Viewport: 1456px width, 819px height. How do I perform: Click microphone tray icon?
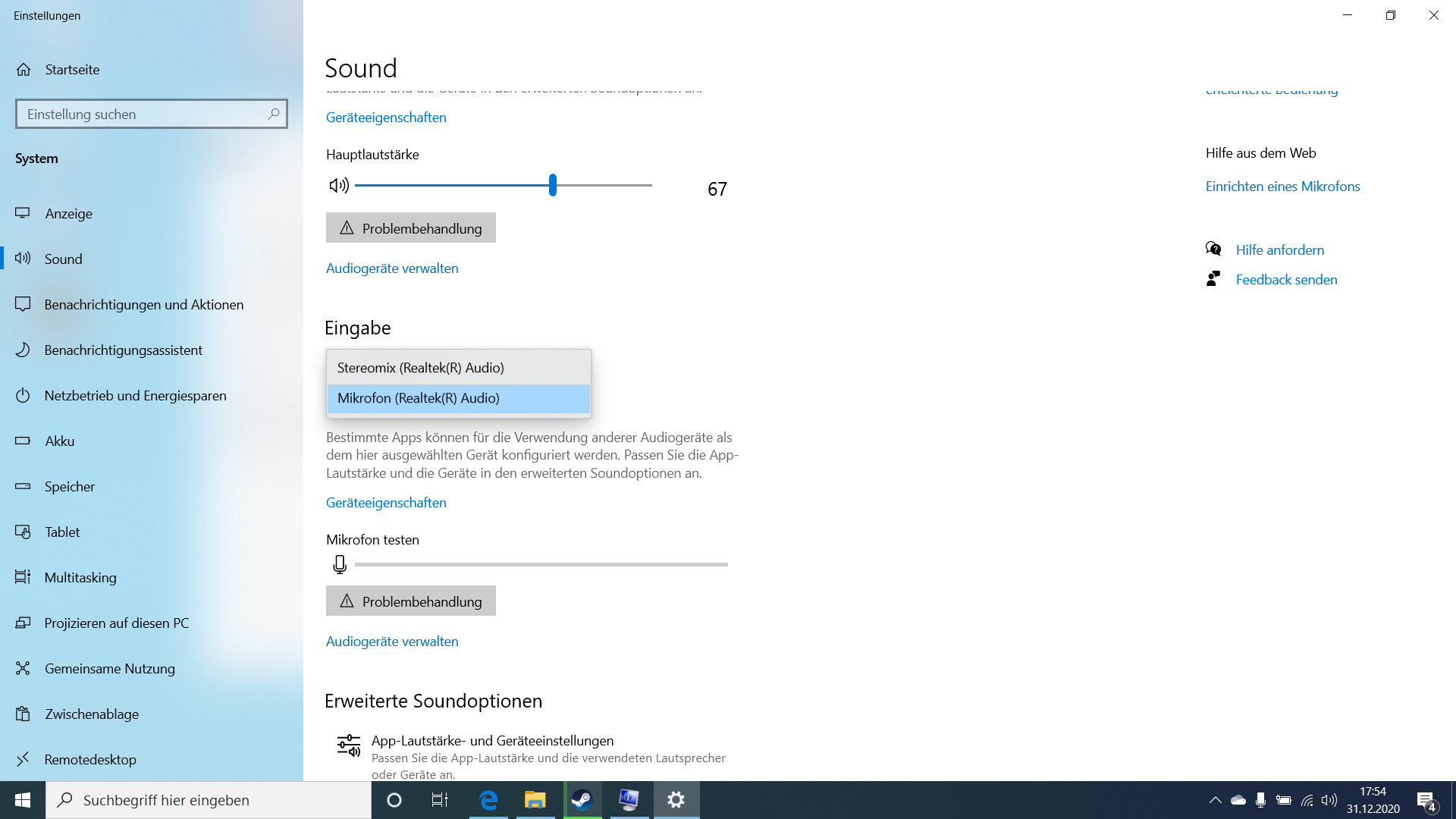coord(1260,800)
